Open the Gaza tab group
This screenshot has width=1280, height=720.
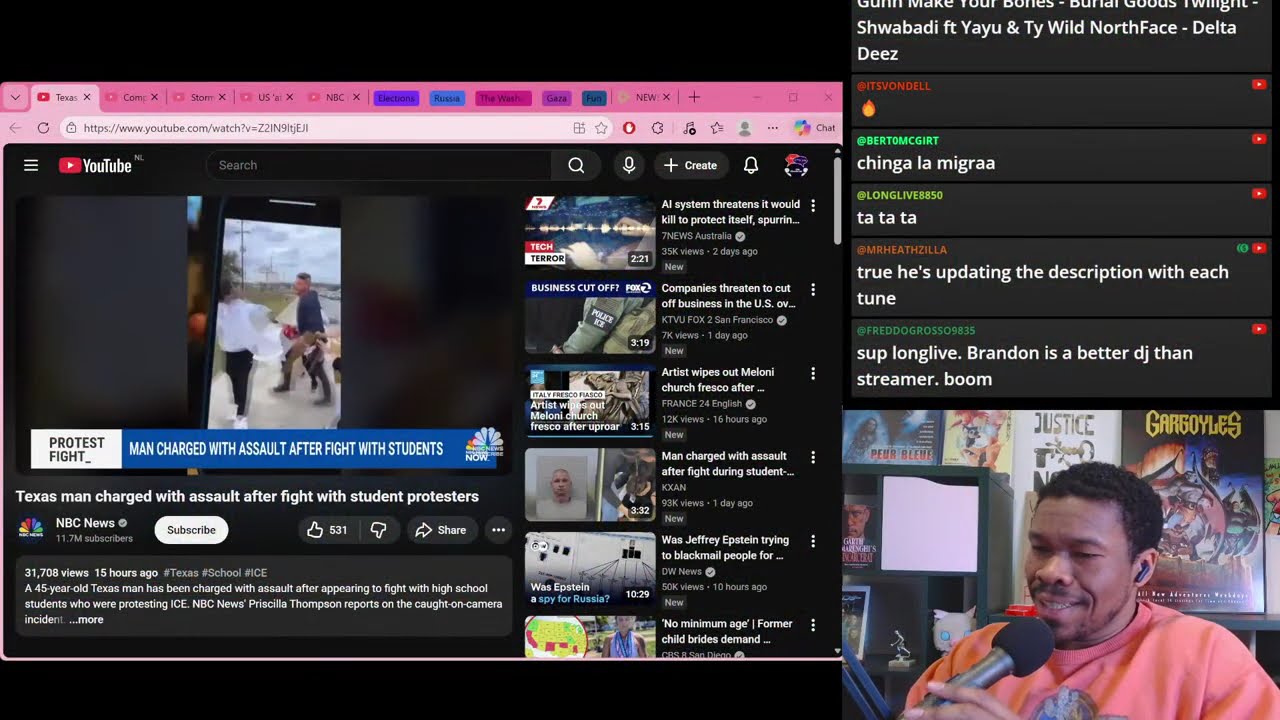click(557, 98)
